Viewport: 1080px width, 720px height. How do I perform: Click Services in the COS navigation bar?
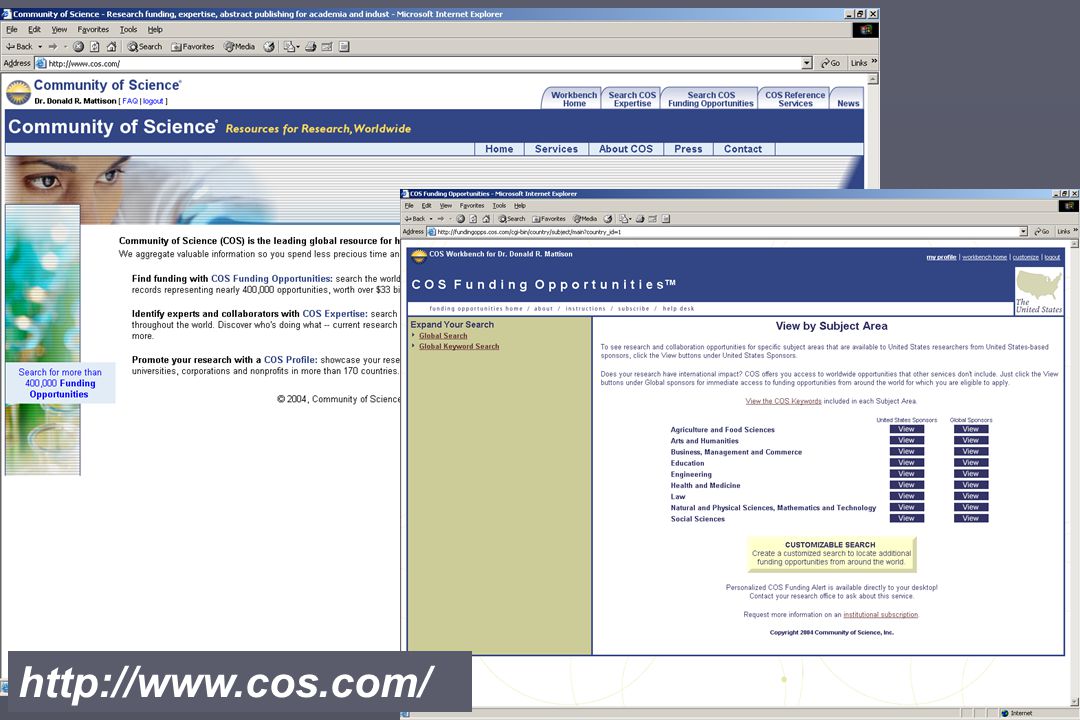[556, 149]
